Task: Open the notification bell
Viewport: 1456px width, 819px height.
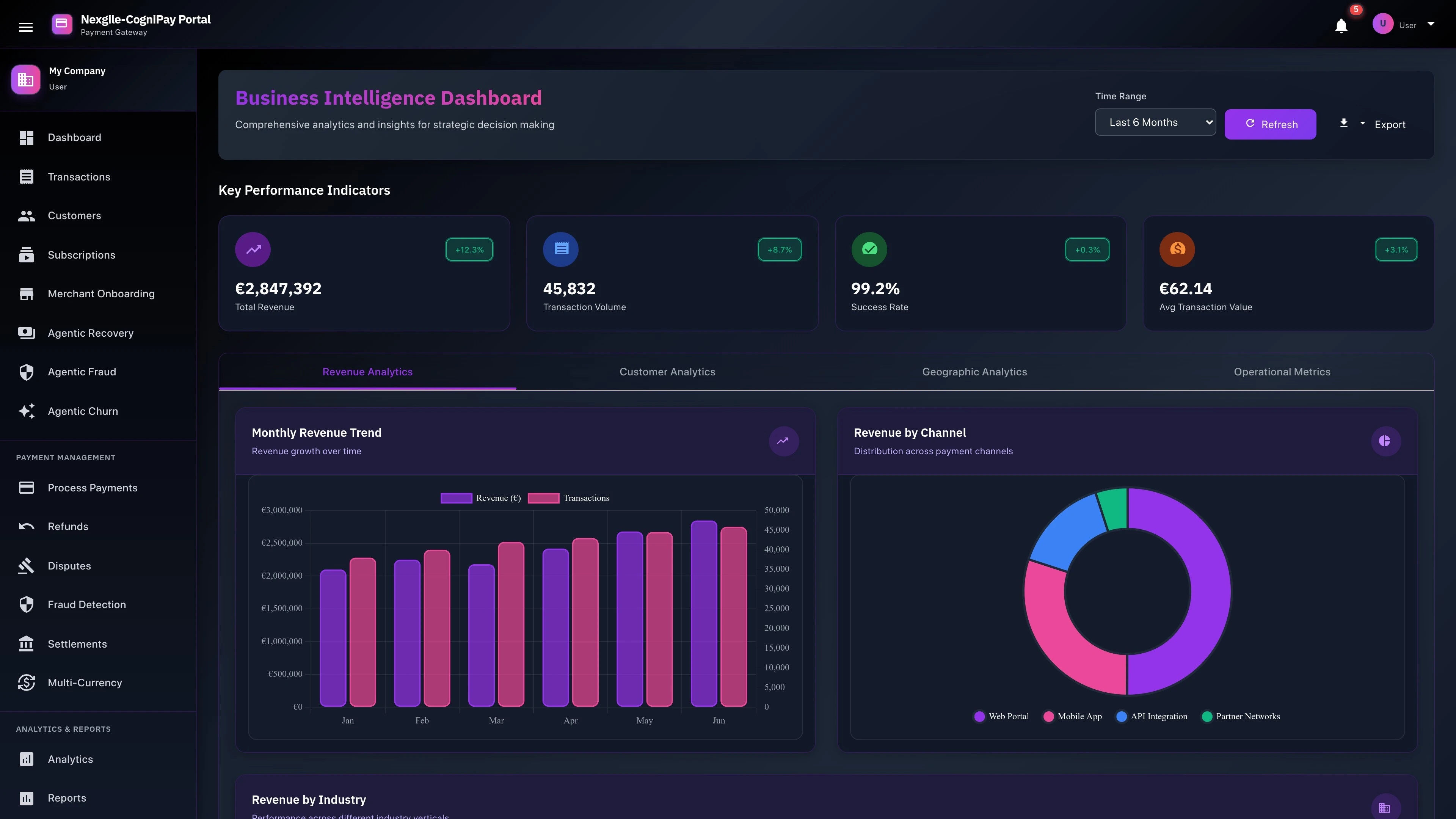Action: tap(1341, 25)
